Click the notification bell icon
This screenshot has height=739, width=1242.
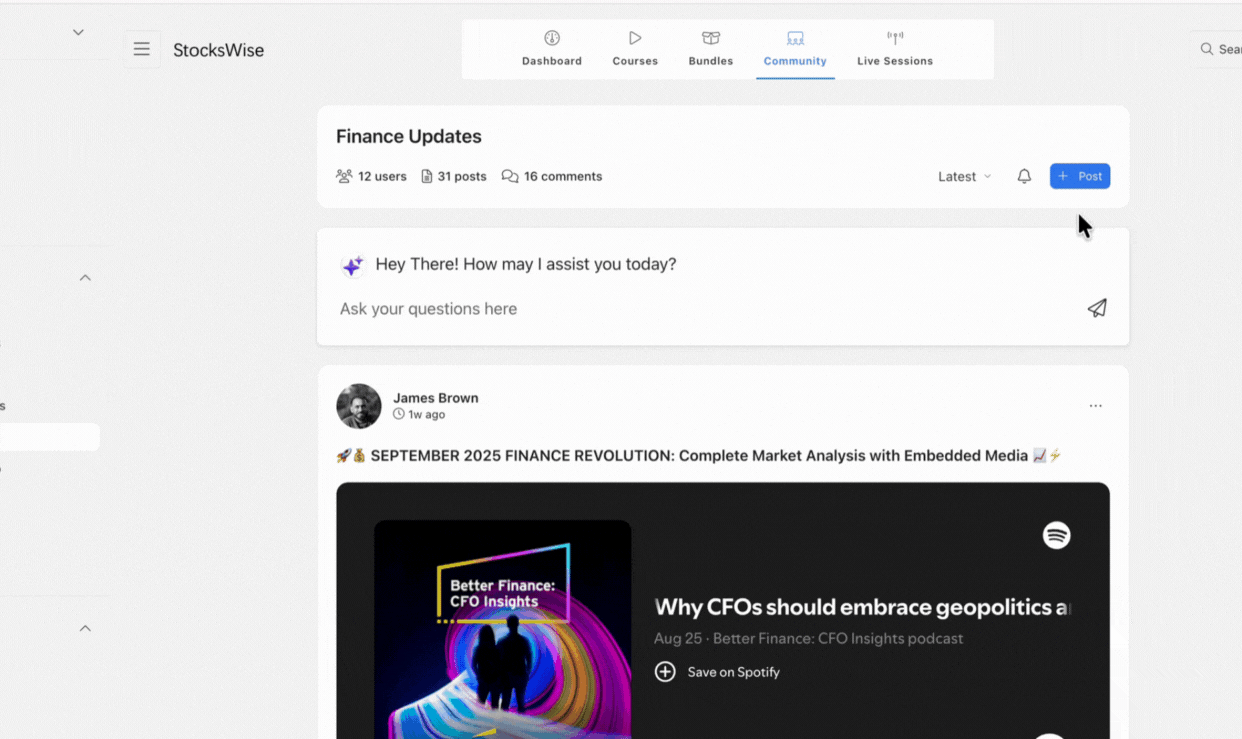1024,176
